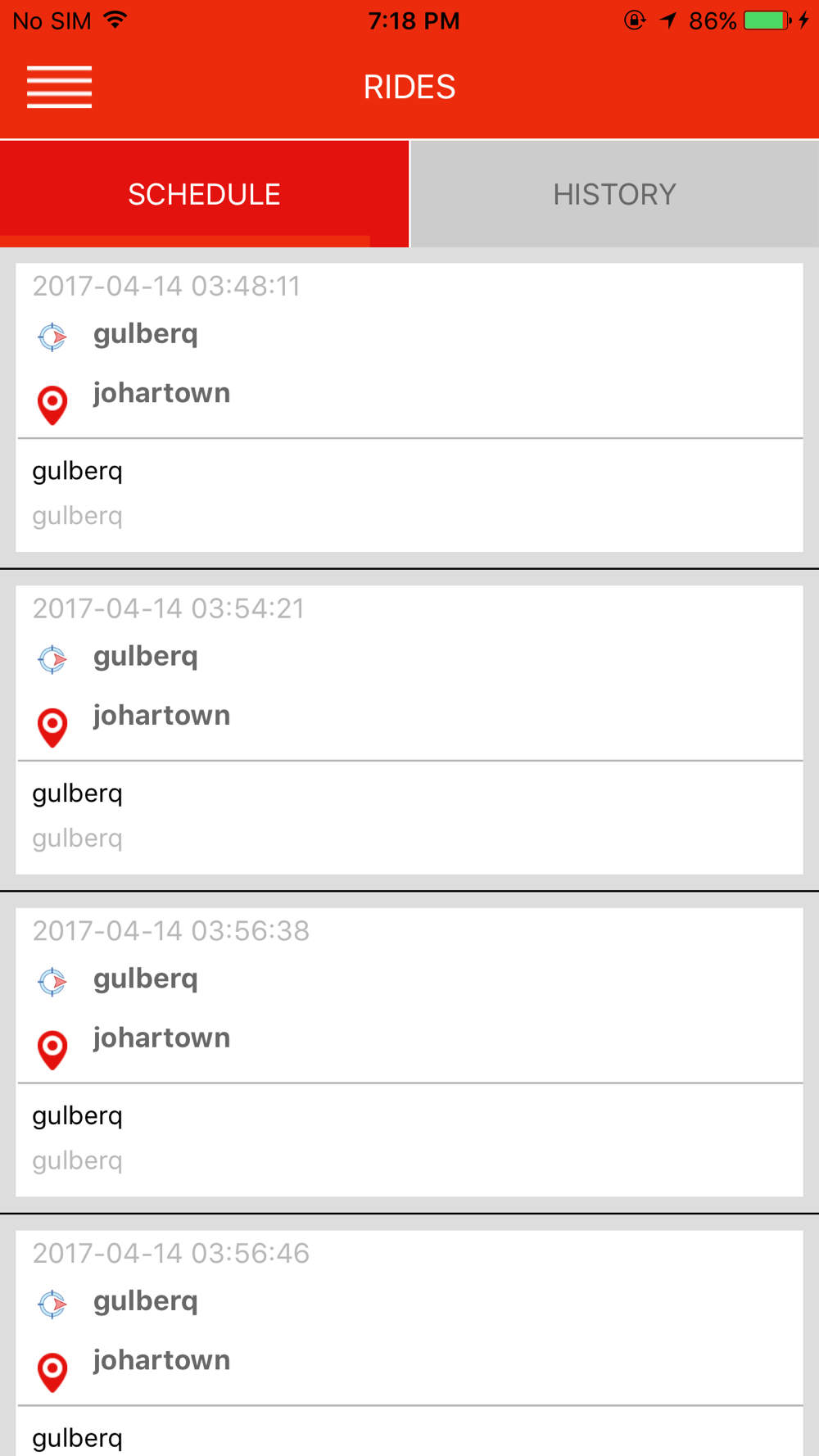
Task: Open the hamburger menu
Action: point(59,87)
